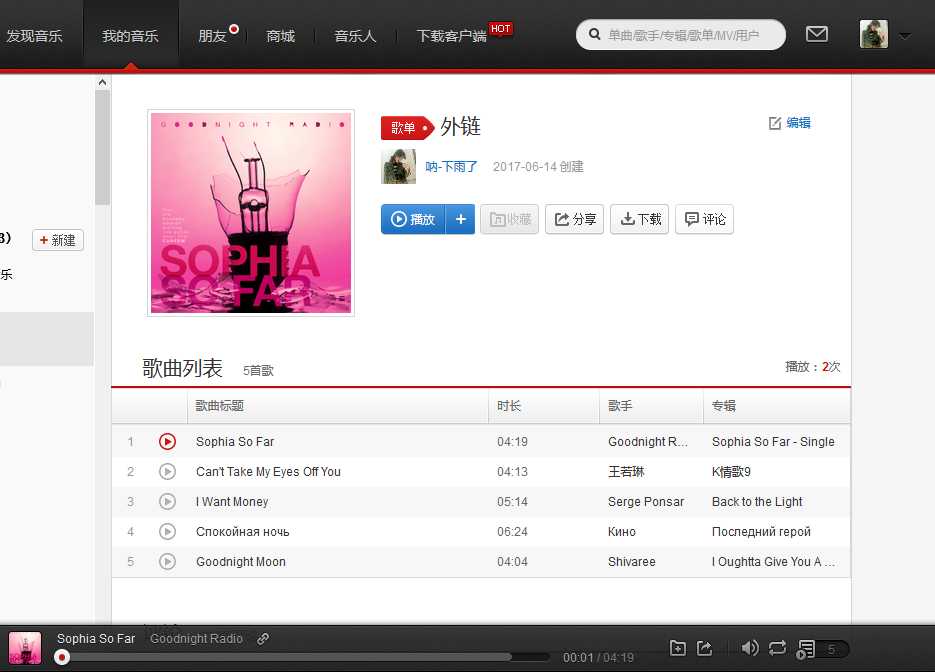Open artist Goodnight R... in row one
The image size is (935, 672).
pyautogui.click(x=648, y=441)
